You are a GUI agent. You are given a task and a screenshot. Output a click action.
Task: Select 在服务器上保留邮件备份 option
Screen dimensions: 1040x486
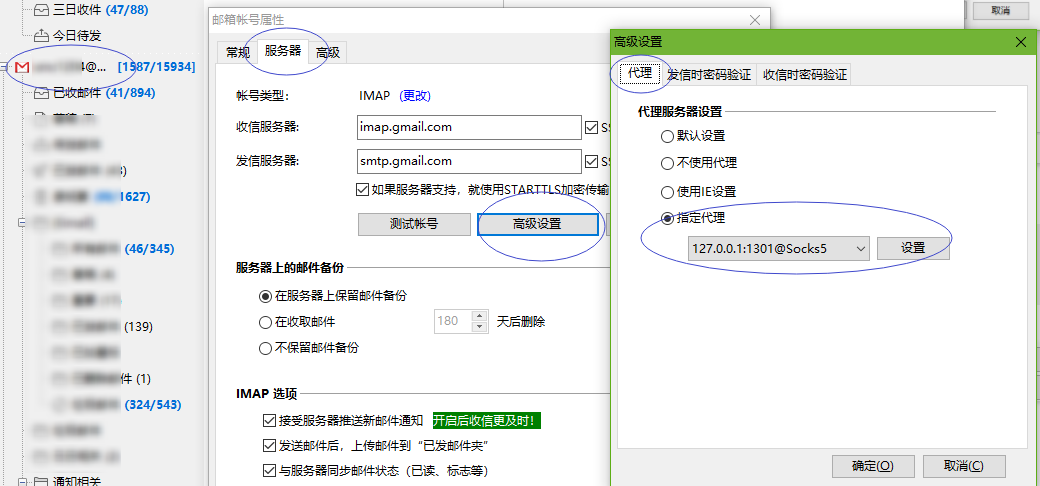pyautogui.click(x=265, y=296)
